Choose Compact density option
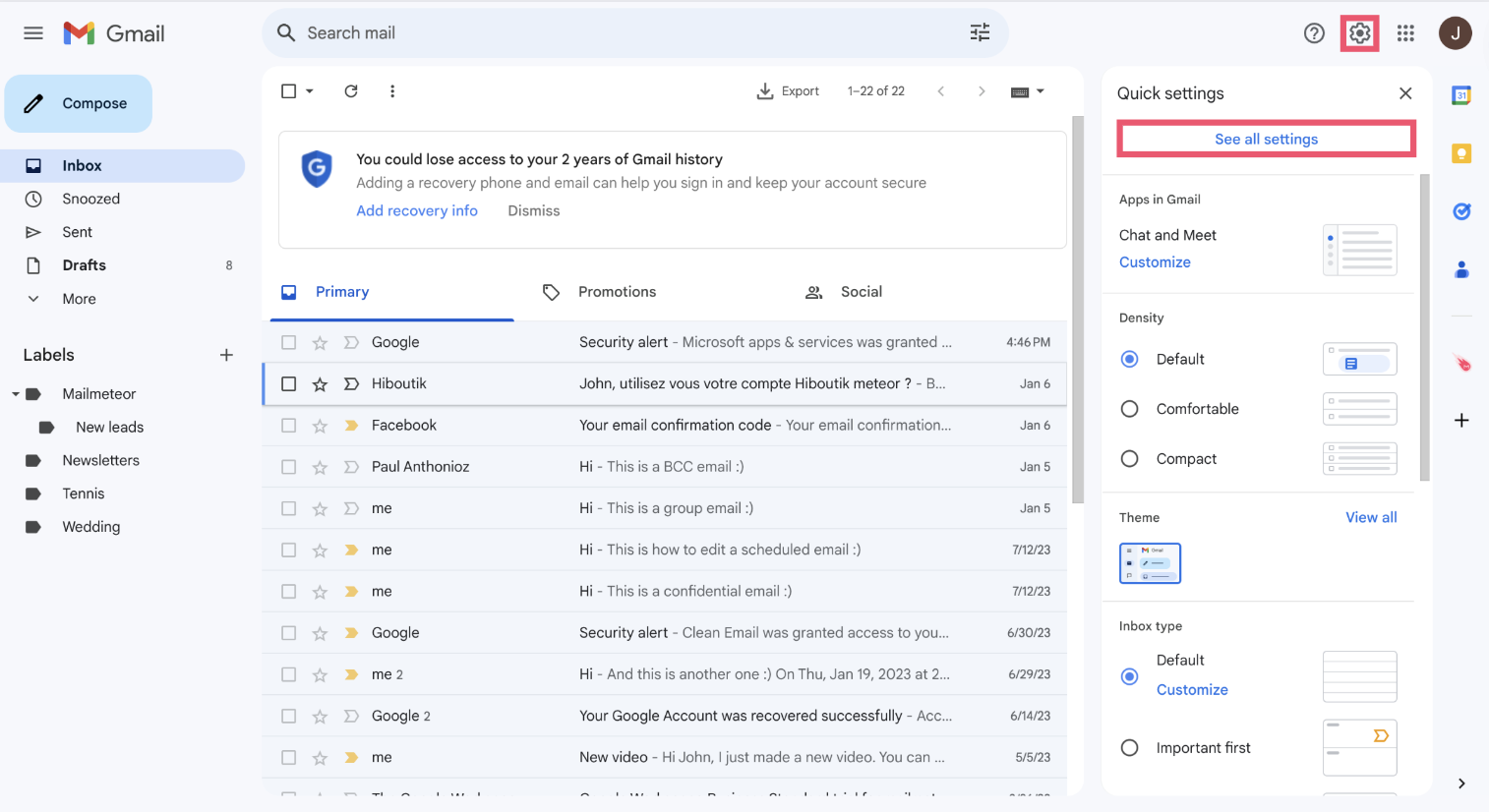 (1130, 459)
